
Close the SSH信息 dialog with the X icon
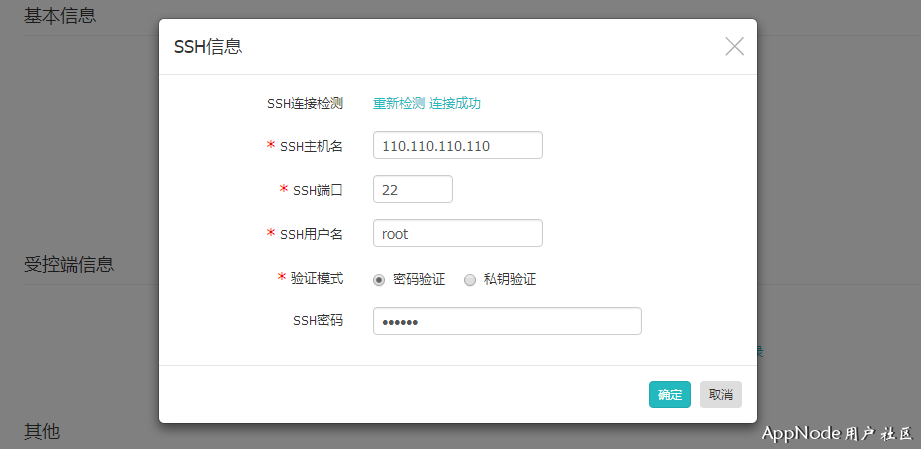(x=735, y=46)
